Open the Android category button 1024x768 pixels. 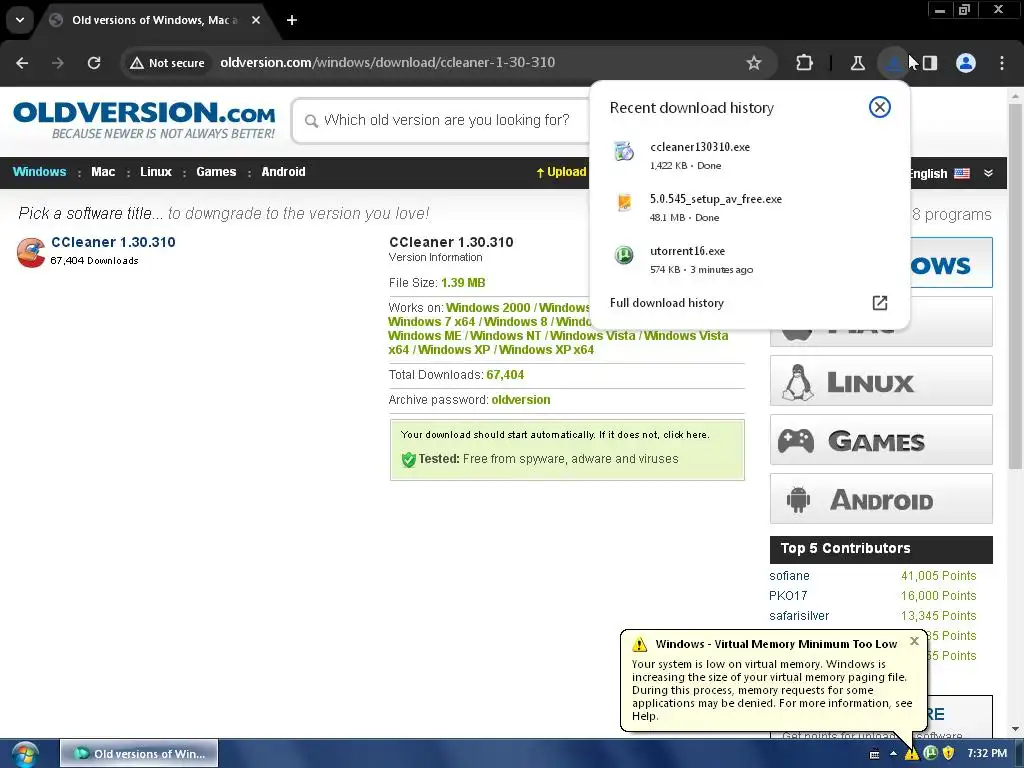tap(881, 499)
